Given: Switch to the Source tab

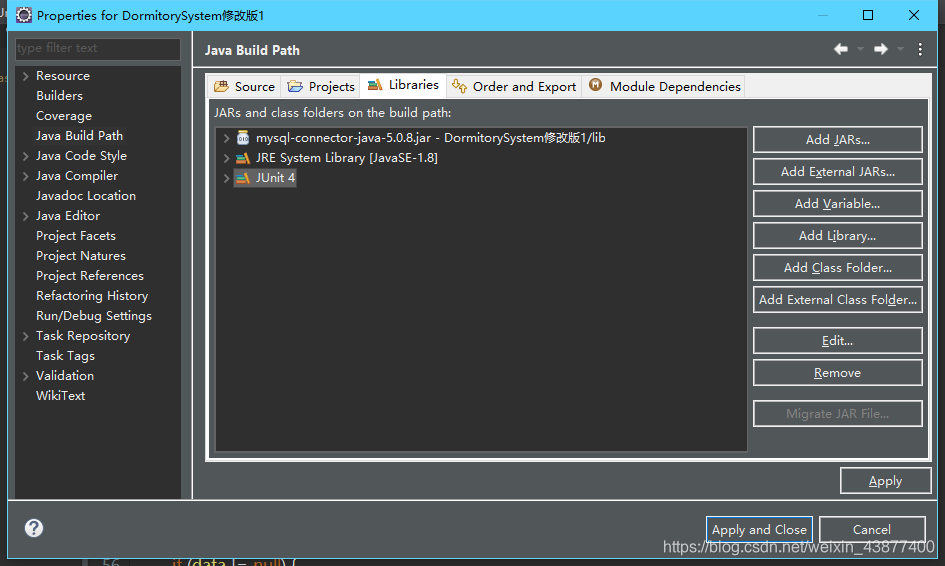Looking at the screenshot, I should 245,87.
